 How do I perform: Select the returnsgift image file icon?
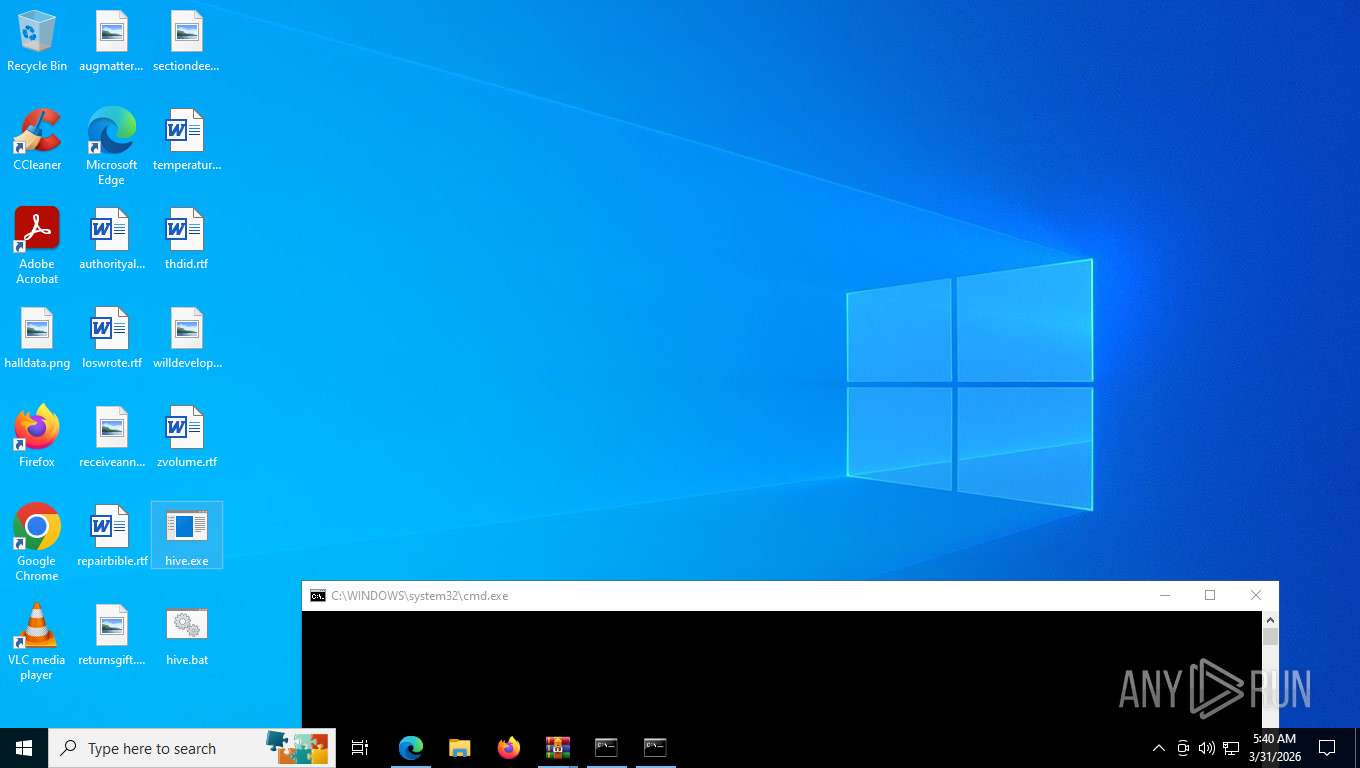[x=112, y=635]
